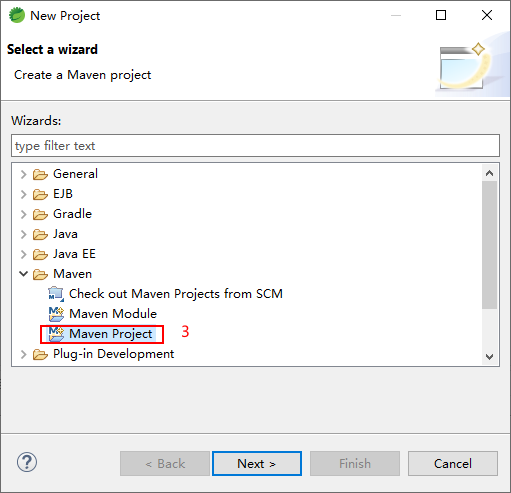The width and height of the screenshot is (511, 493).
Task: Click the wizard filter text field
Action: pyautogui.click(x=255, y=146)
